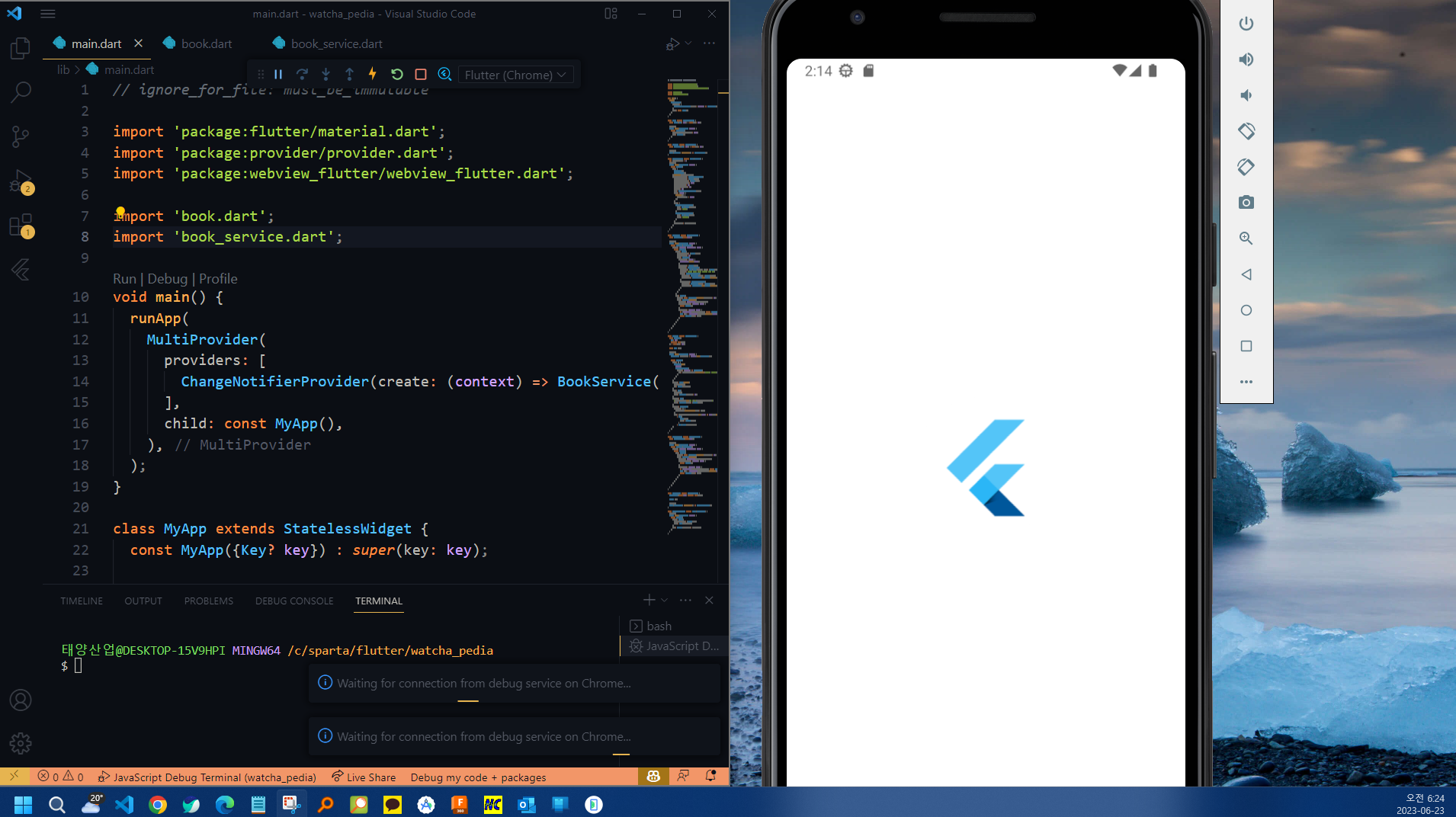Click the Profile code lens above main()
1456x817 pixels.
[218, 279]
